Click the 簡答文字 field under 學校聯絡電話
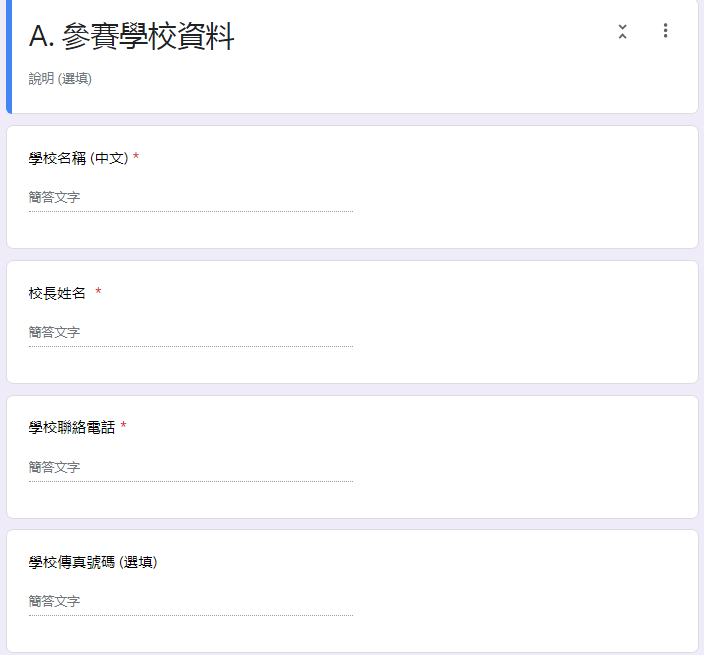 pos(191,467)
